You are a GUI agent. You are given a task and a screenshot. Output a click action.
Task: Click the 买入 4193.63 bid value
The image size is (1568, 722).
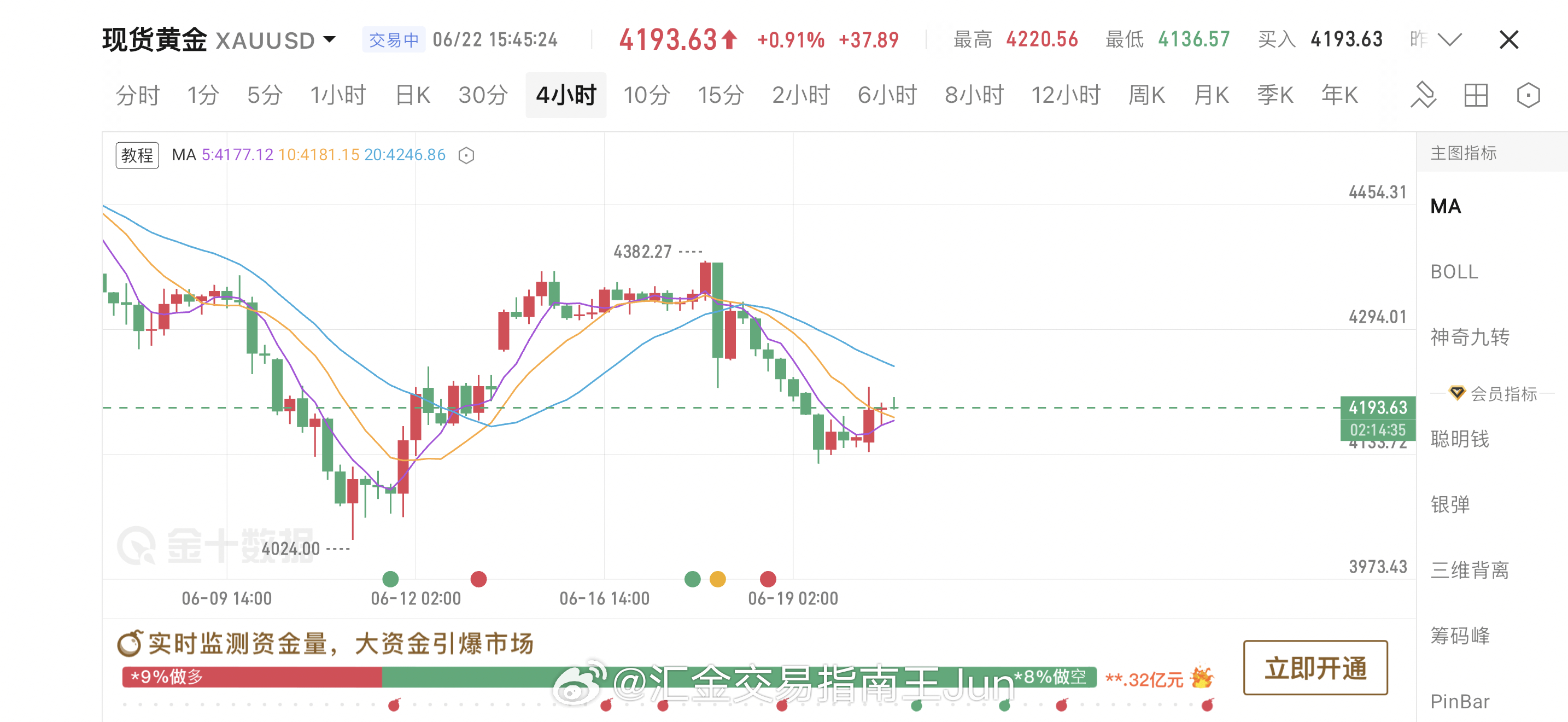pyautogui.click(x=1347, y=39)
